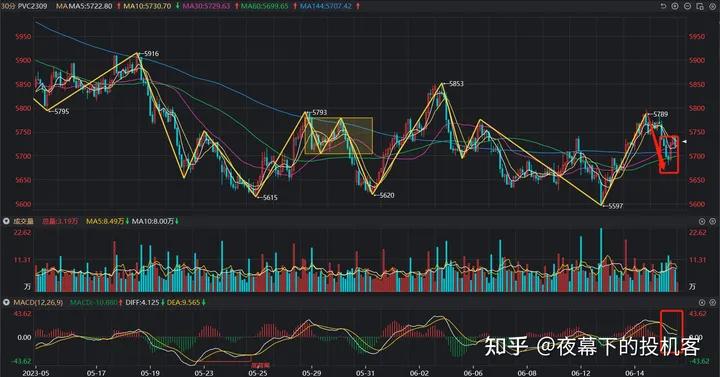Expand the MACD(12,26,9) indicator dropdown
The image size is (720, 377).
(x=6, y=303)
